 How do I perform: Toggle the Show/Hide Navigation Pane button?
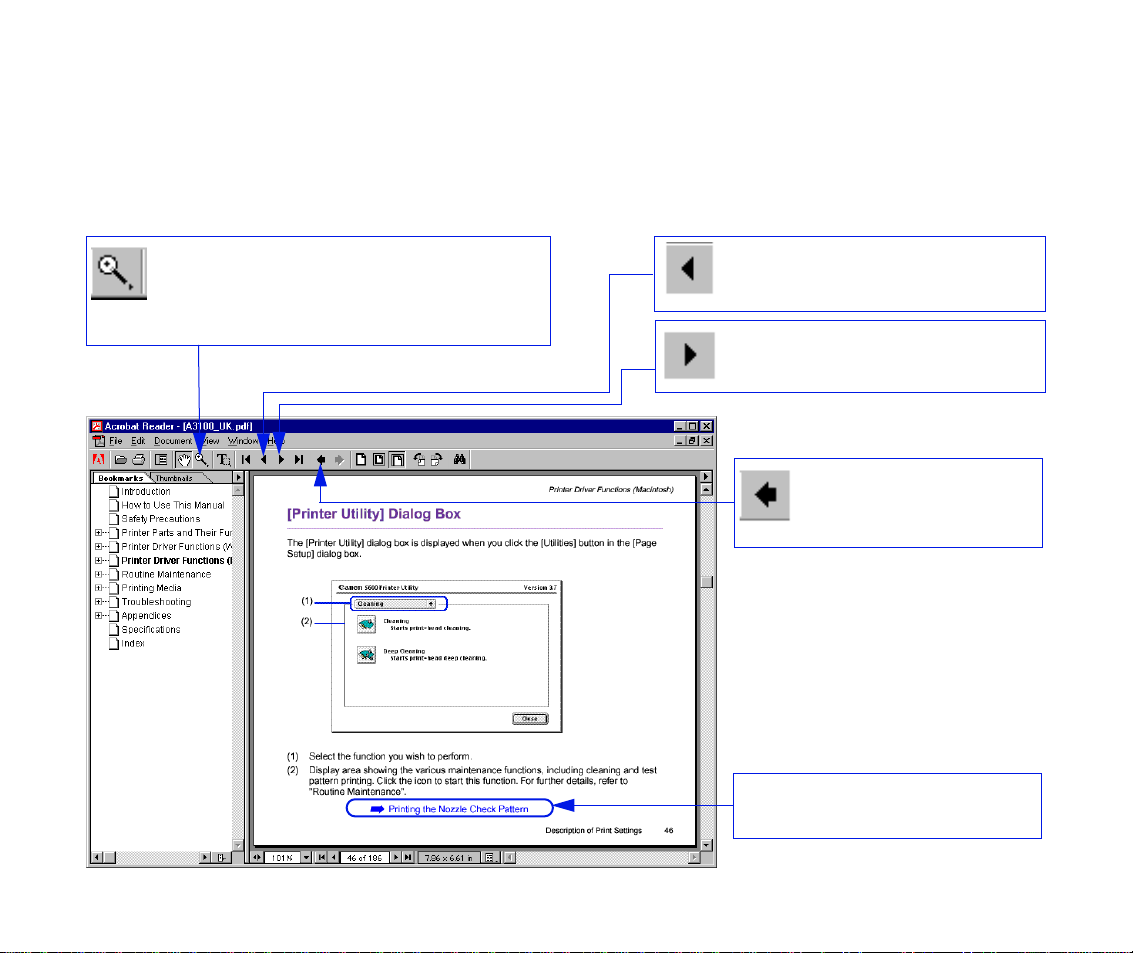pyautogui.click(x=161, y=460)
